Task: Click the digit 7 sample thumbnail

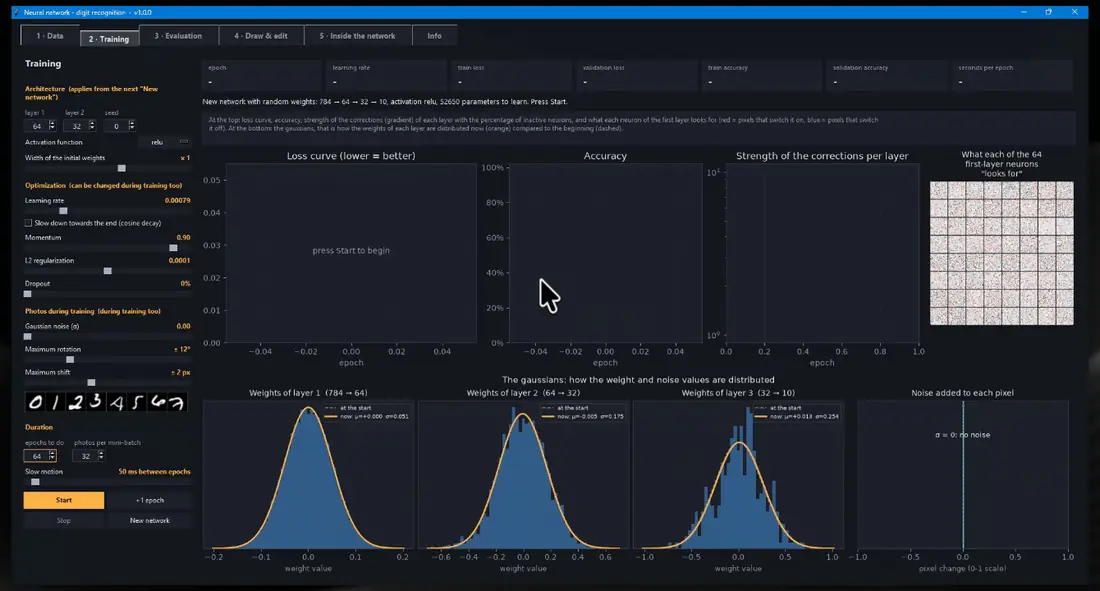Action: pos(177,401)
